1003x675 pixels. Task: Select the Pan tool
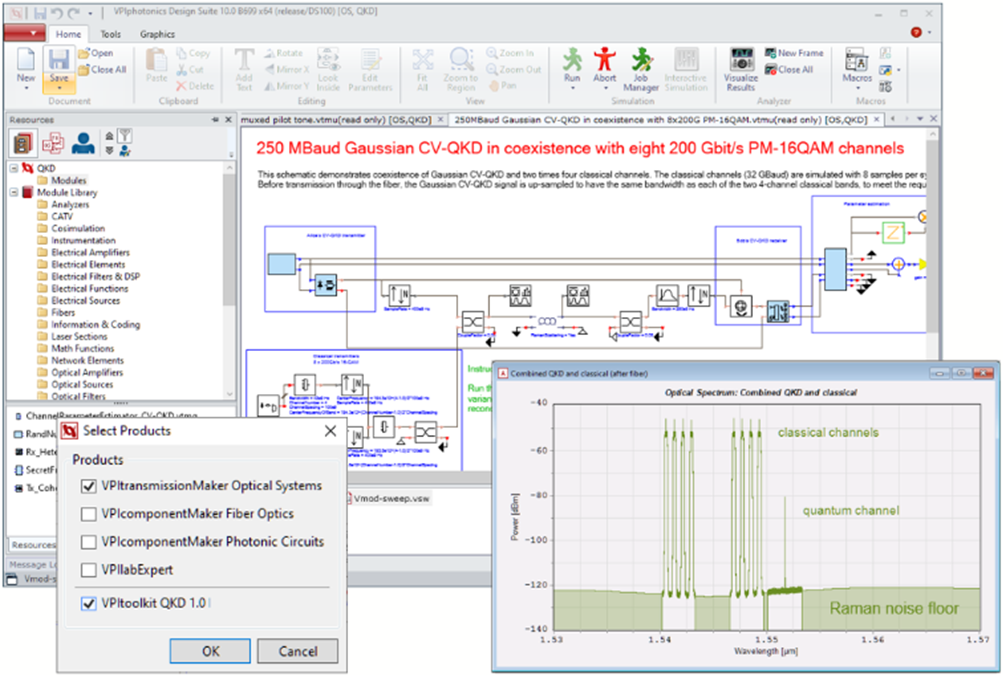pyautogui.click(x=502, y=85)
